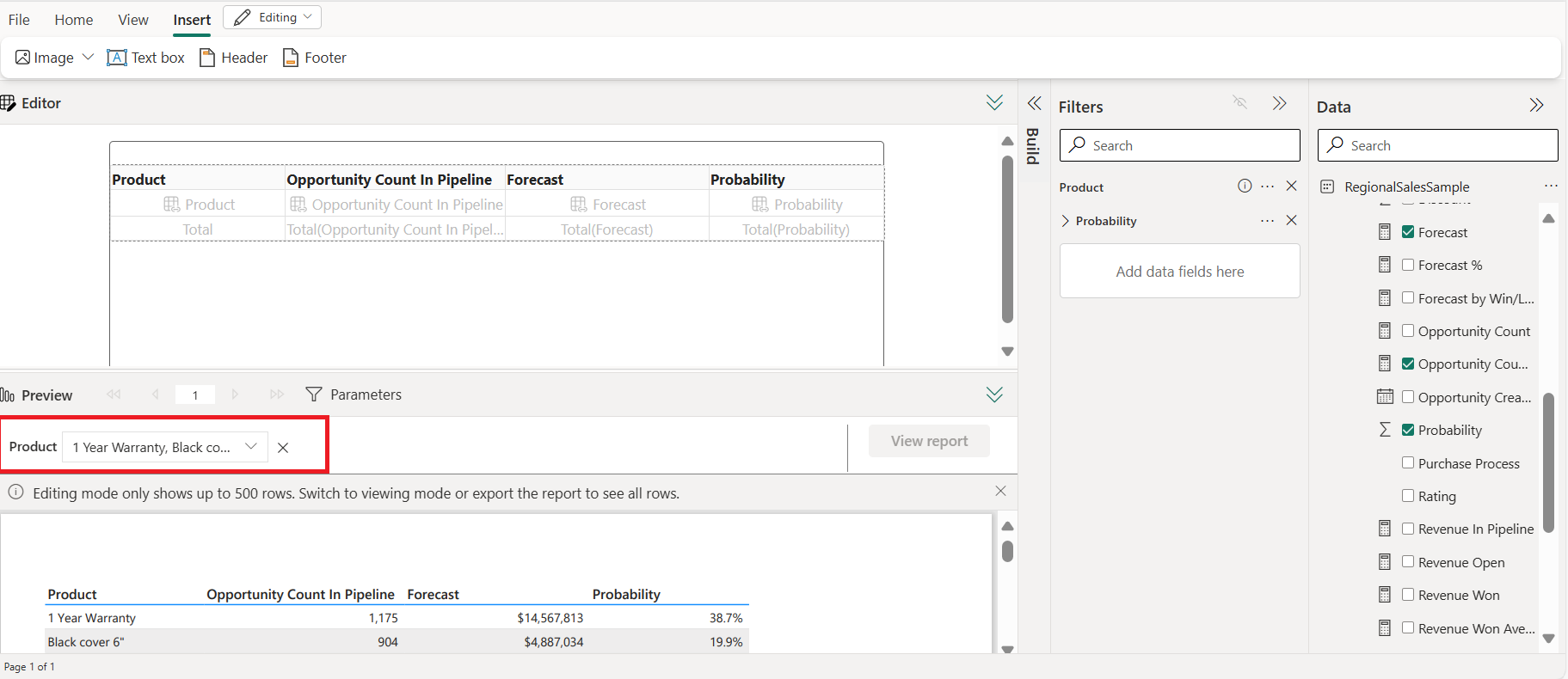Collapse the Data pane with double arrows
Screen dimensions: 1568x679
pyautogui.click(x=1536, y=106)
